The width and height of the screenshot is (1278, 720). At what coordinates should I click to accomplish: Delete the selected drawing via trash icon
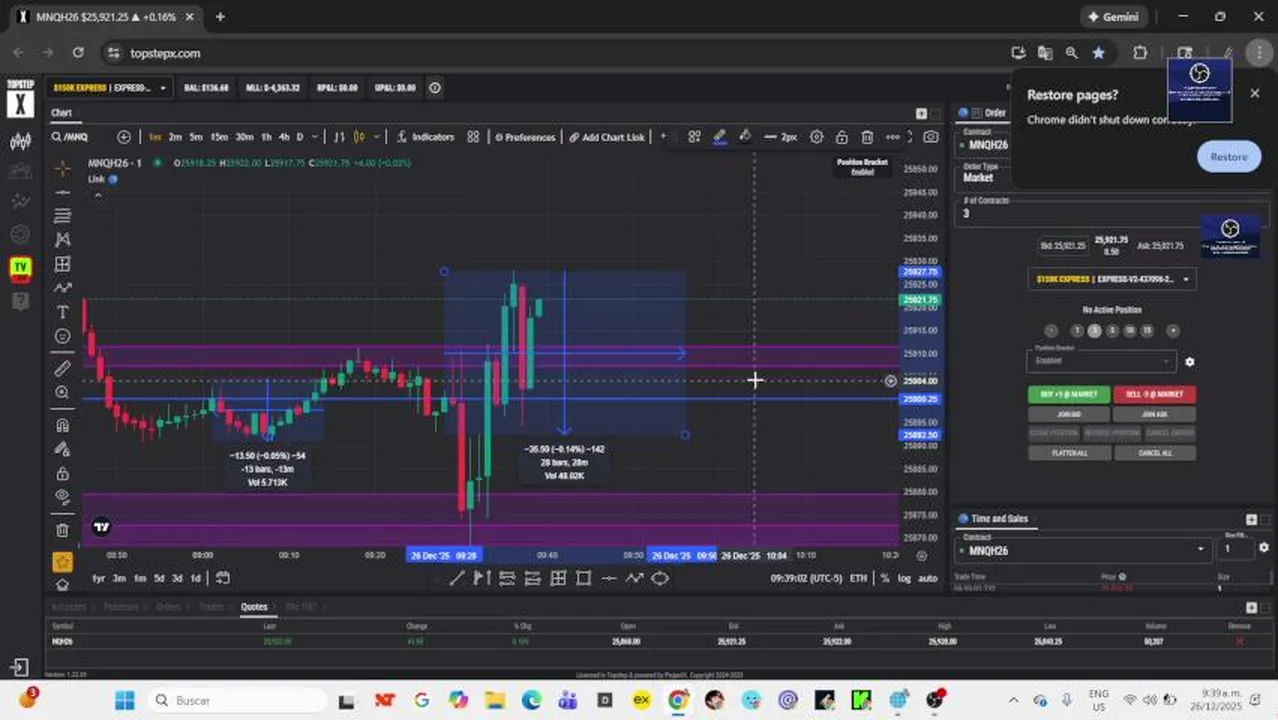coord(867,137)
